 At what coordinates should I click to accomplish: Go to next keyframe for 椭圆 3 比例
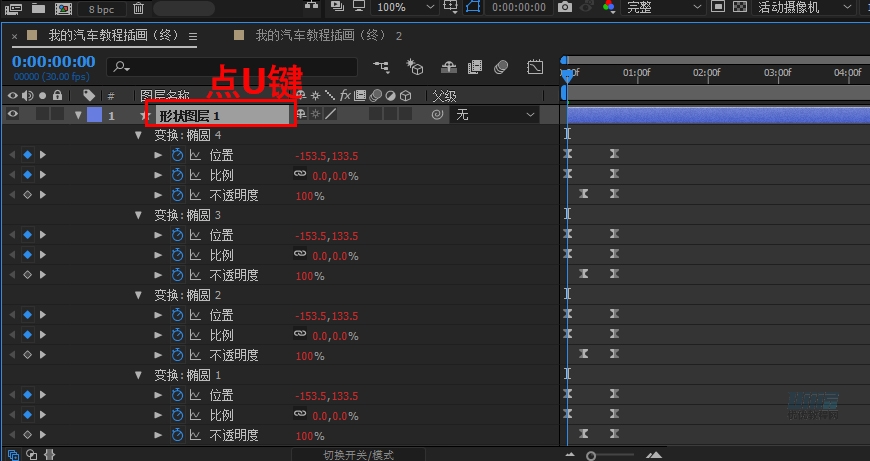tap(43, 255)
